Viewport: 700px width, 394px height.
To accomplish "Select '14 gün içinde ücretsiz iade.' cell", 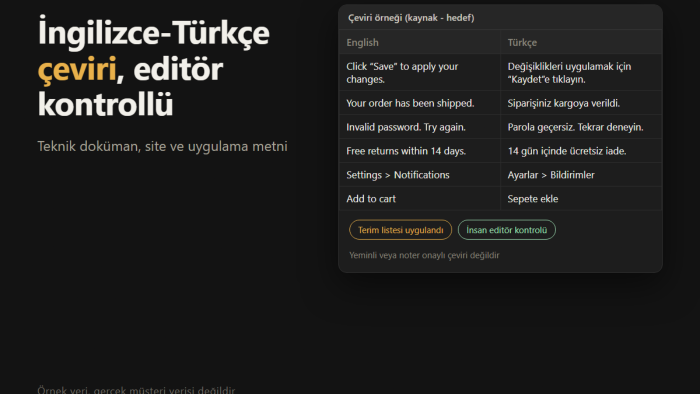I will coord(581,151).
